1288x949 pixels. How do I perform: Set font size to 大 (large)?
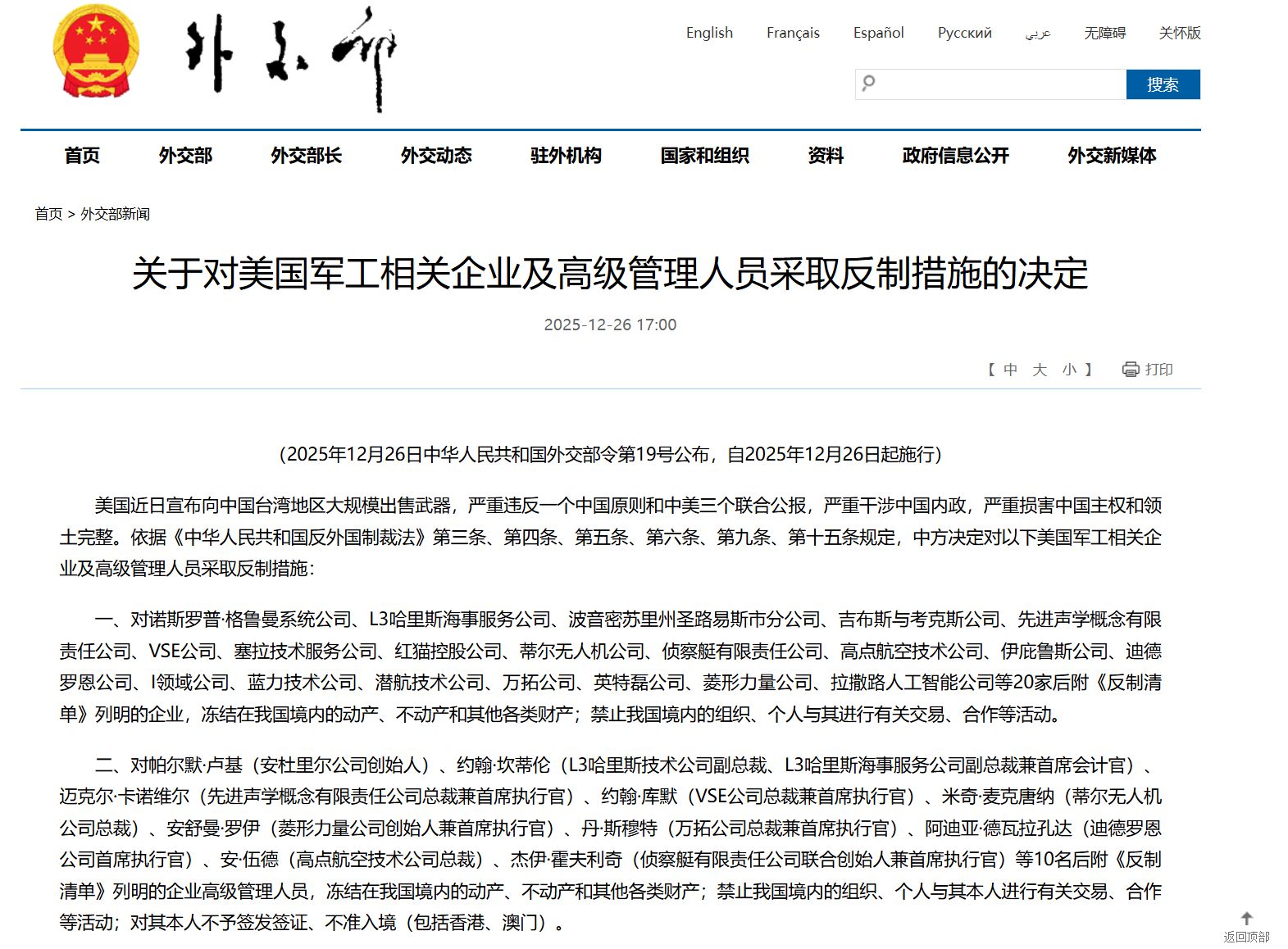1040,370
